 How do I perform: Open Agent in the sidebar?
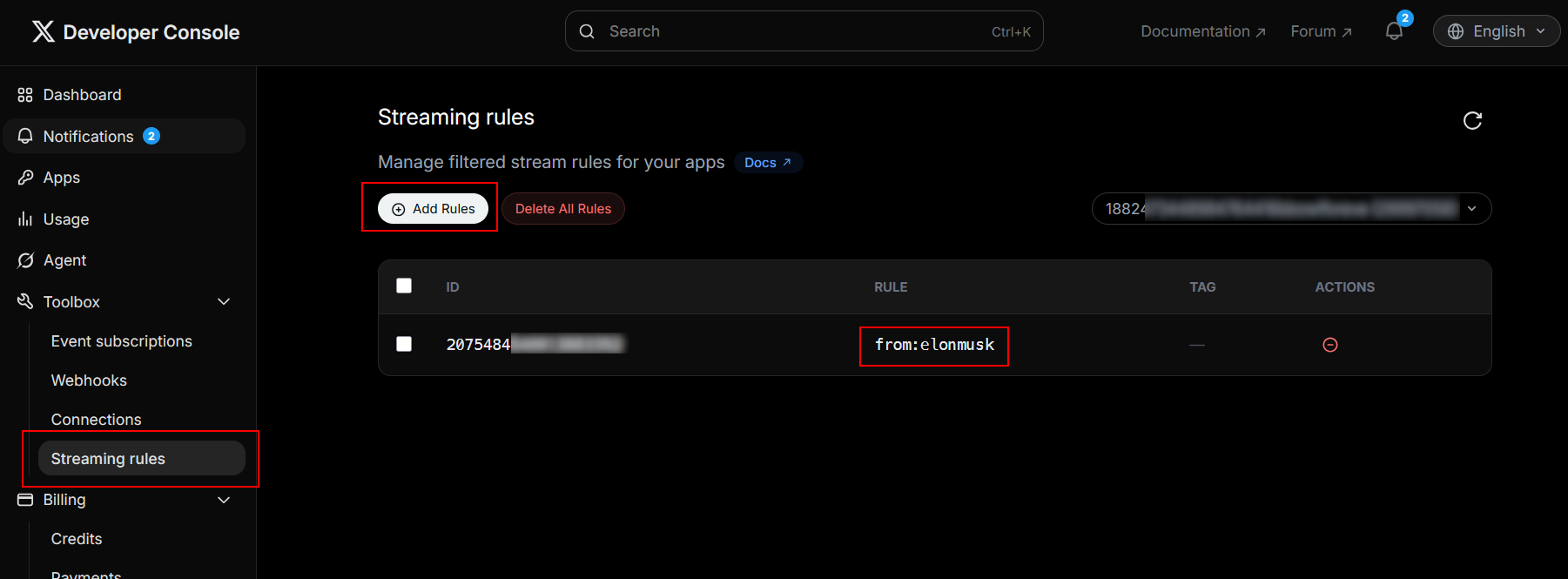coord(124,260)
